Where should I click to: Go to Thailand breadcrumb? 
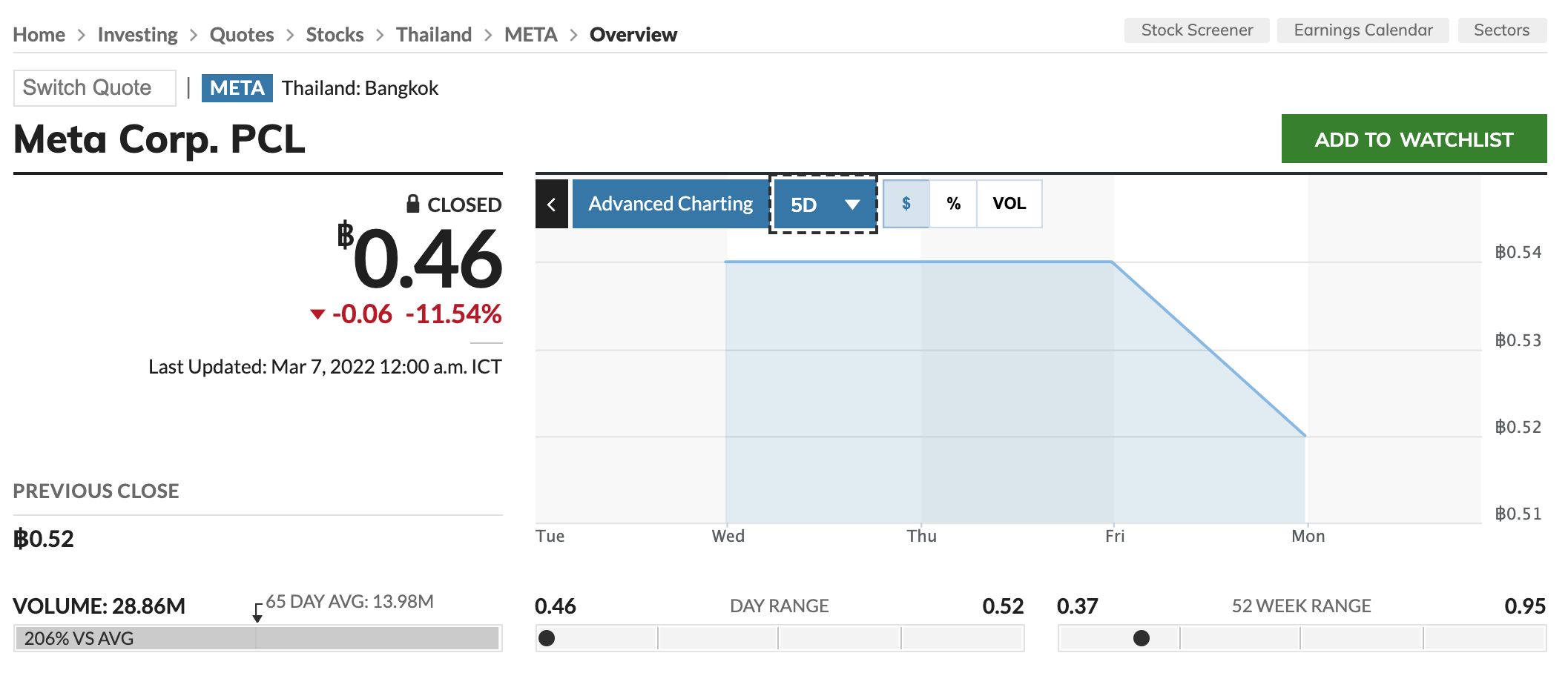coord(434,35)
